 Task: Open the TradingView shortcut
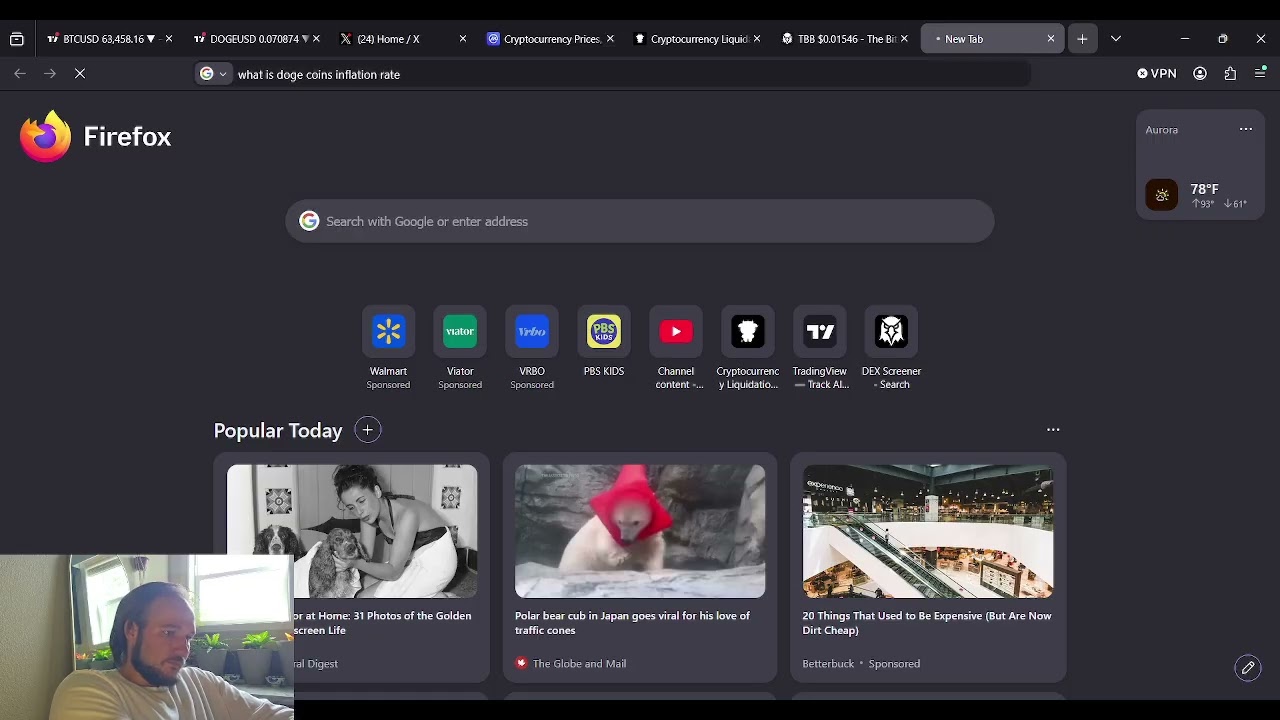(x=820, y=348)
